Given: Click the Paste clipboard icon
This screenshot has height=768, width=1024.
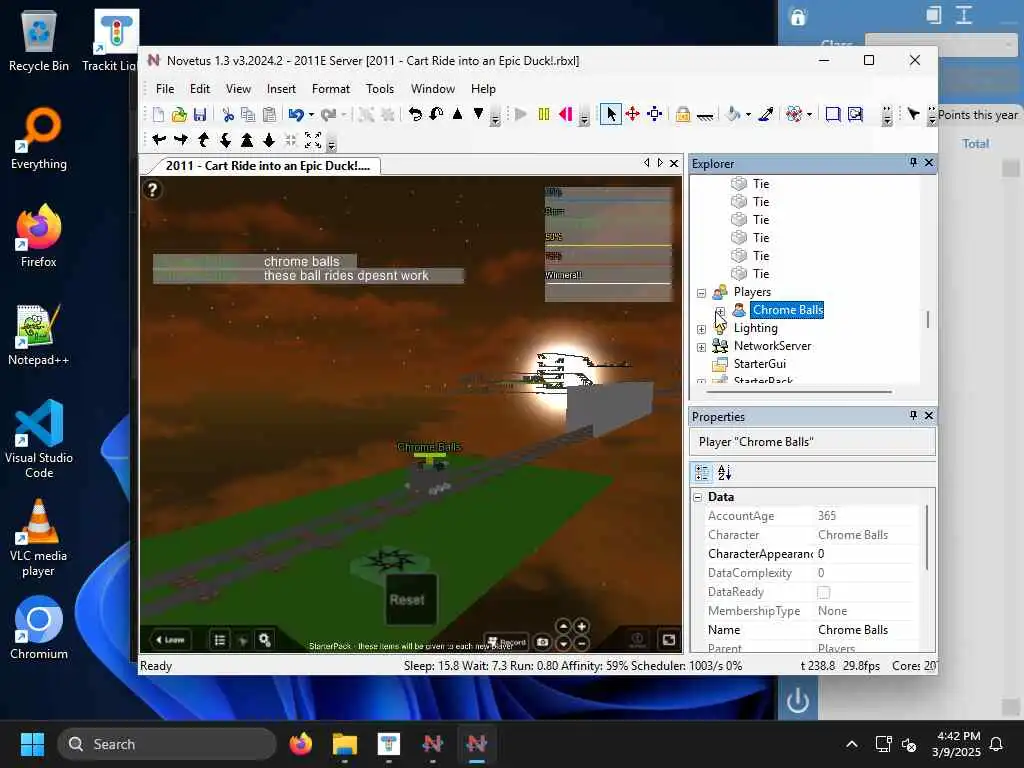Looking at the screenshot, I should click(269, 115).
